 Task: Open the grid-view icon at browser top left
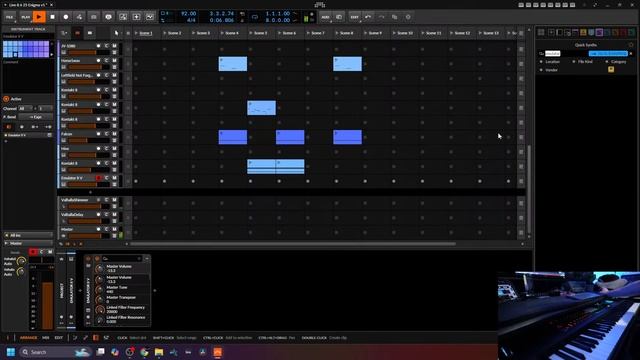[541, 32]
